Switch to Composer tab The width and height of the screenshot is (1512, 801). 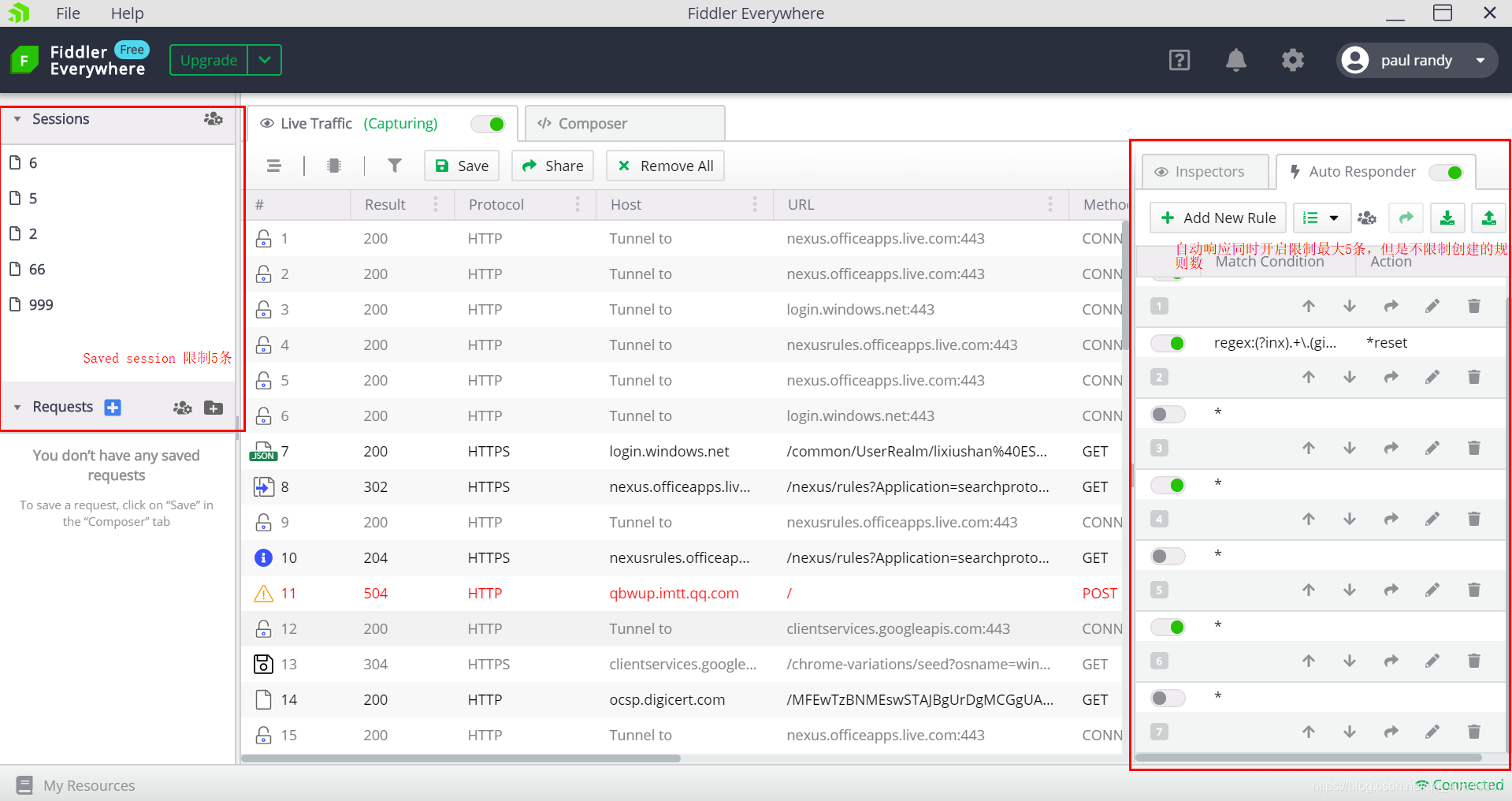[x=625, y=124]
